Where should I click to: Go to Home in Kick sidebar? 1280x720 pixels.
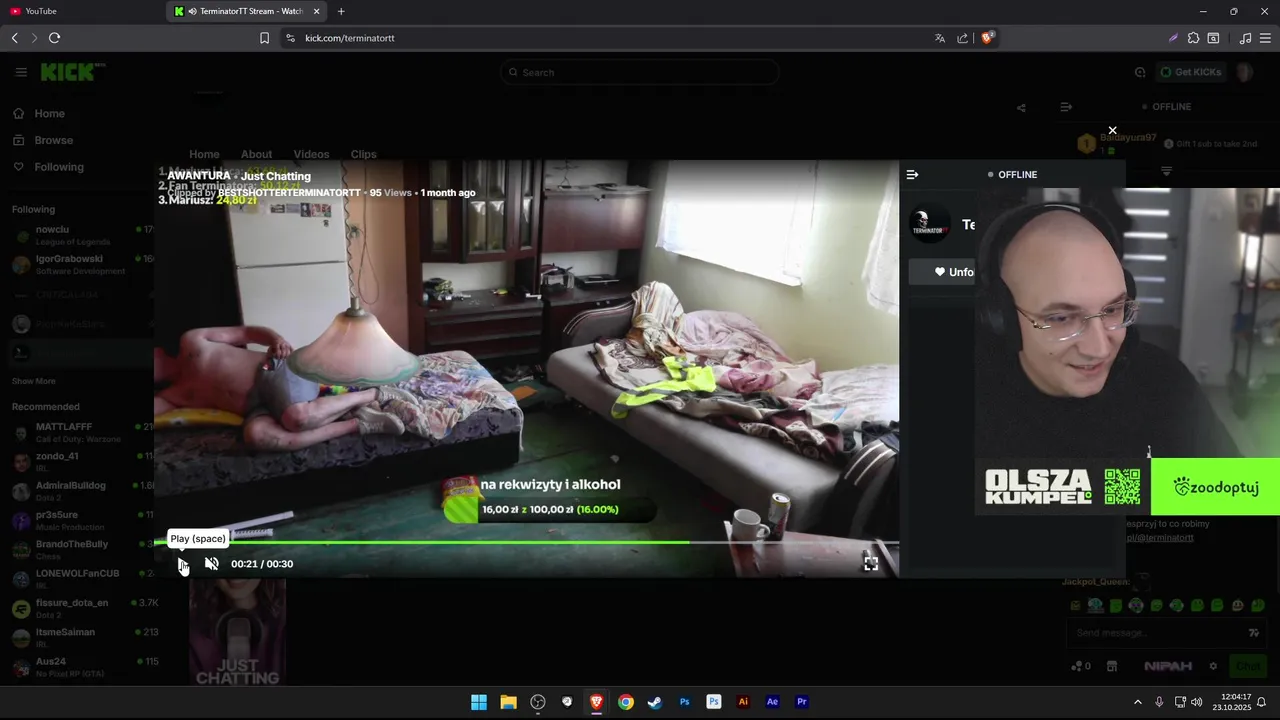coord(49,114)
